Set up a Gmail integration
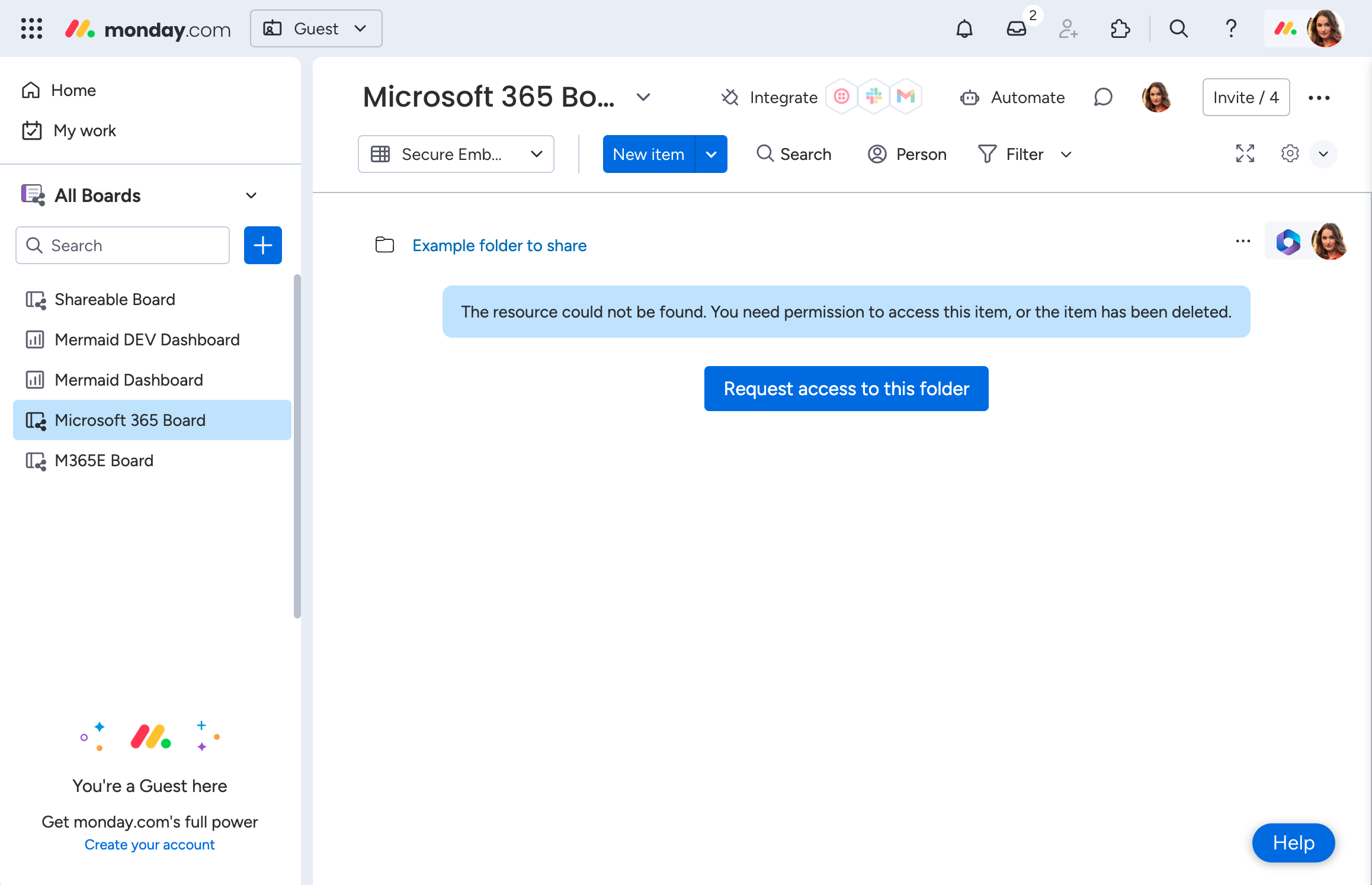The width and height of the screenshot is (1372, 885). 906,97
